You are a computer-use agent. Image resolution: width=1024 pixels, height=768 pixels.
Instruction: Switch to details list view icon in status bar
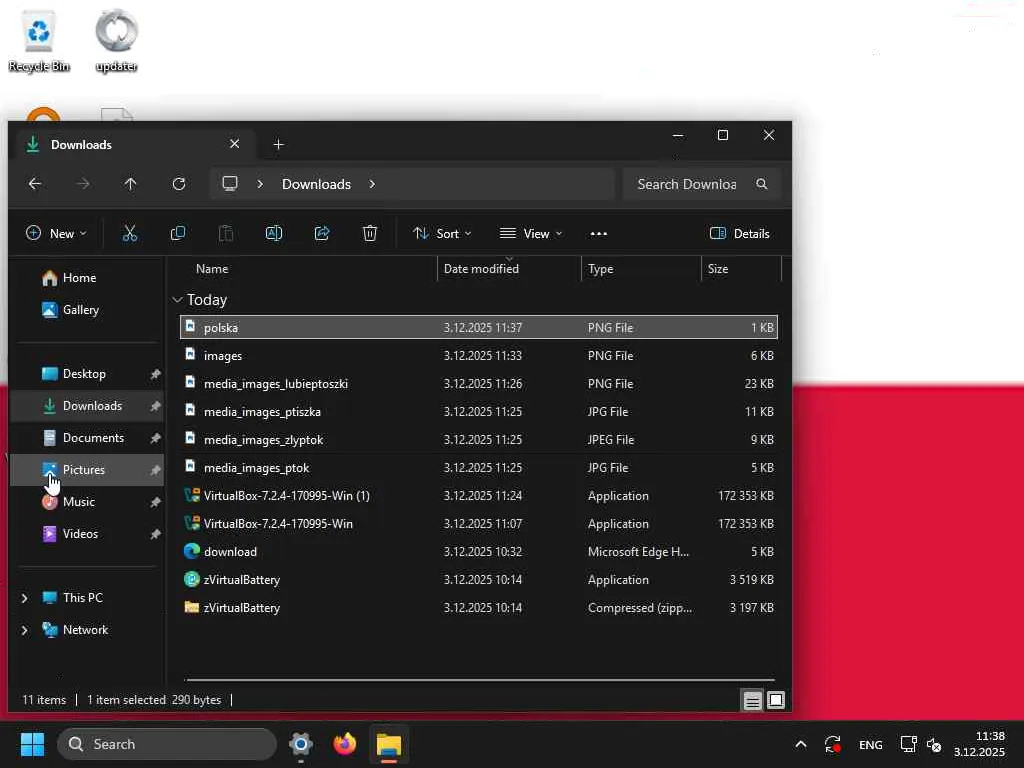coord(752,701)
